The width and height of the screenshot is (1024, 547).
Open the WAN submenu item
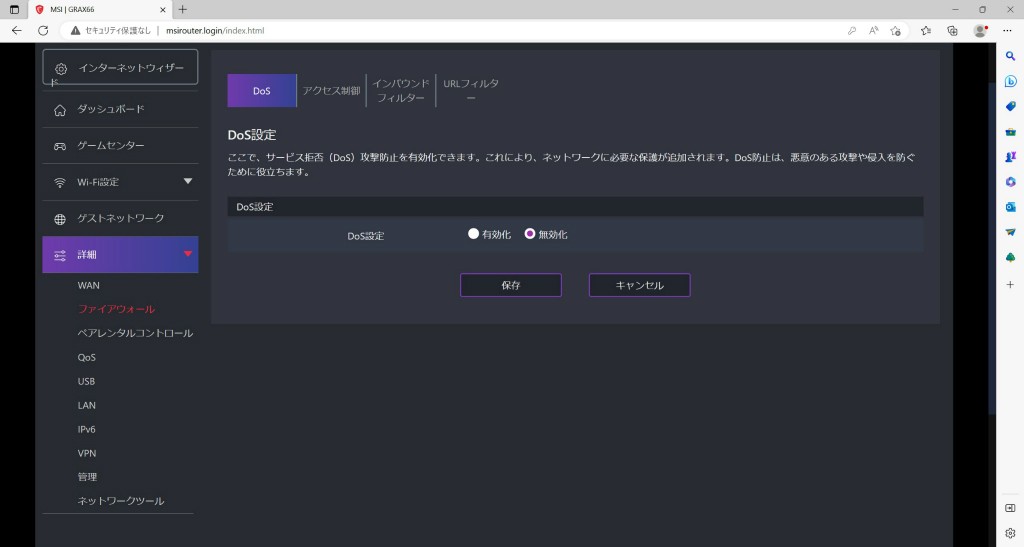89,285
